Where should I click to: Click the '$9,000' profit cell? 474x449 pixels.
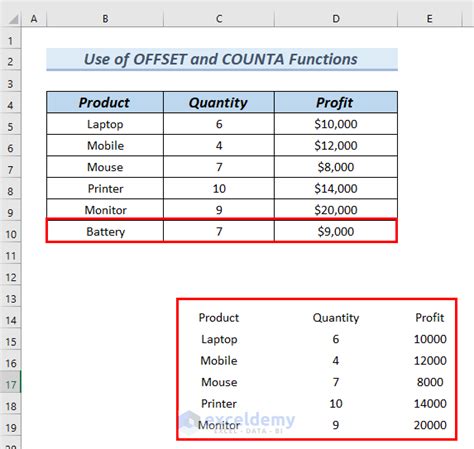click(x=336, y=232)
